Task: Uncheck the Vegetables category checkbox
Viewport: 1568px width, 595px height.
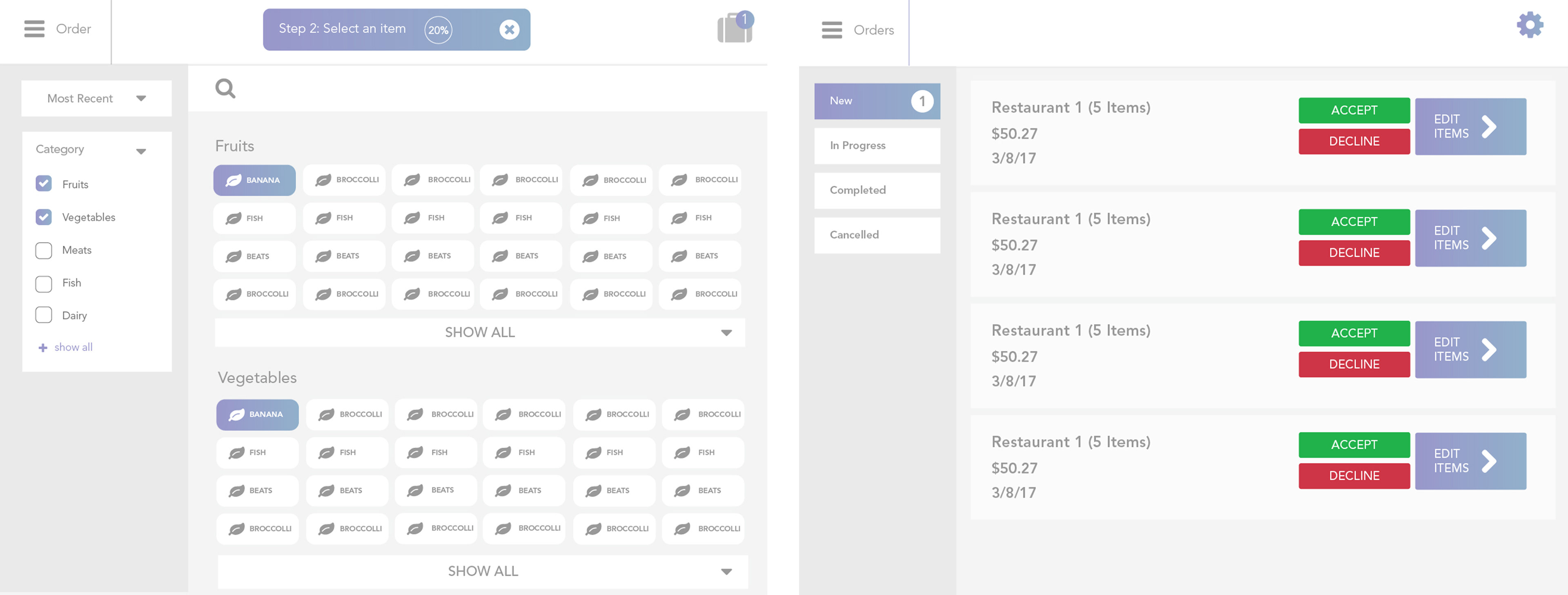Action: tap(44, 217)
